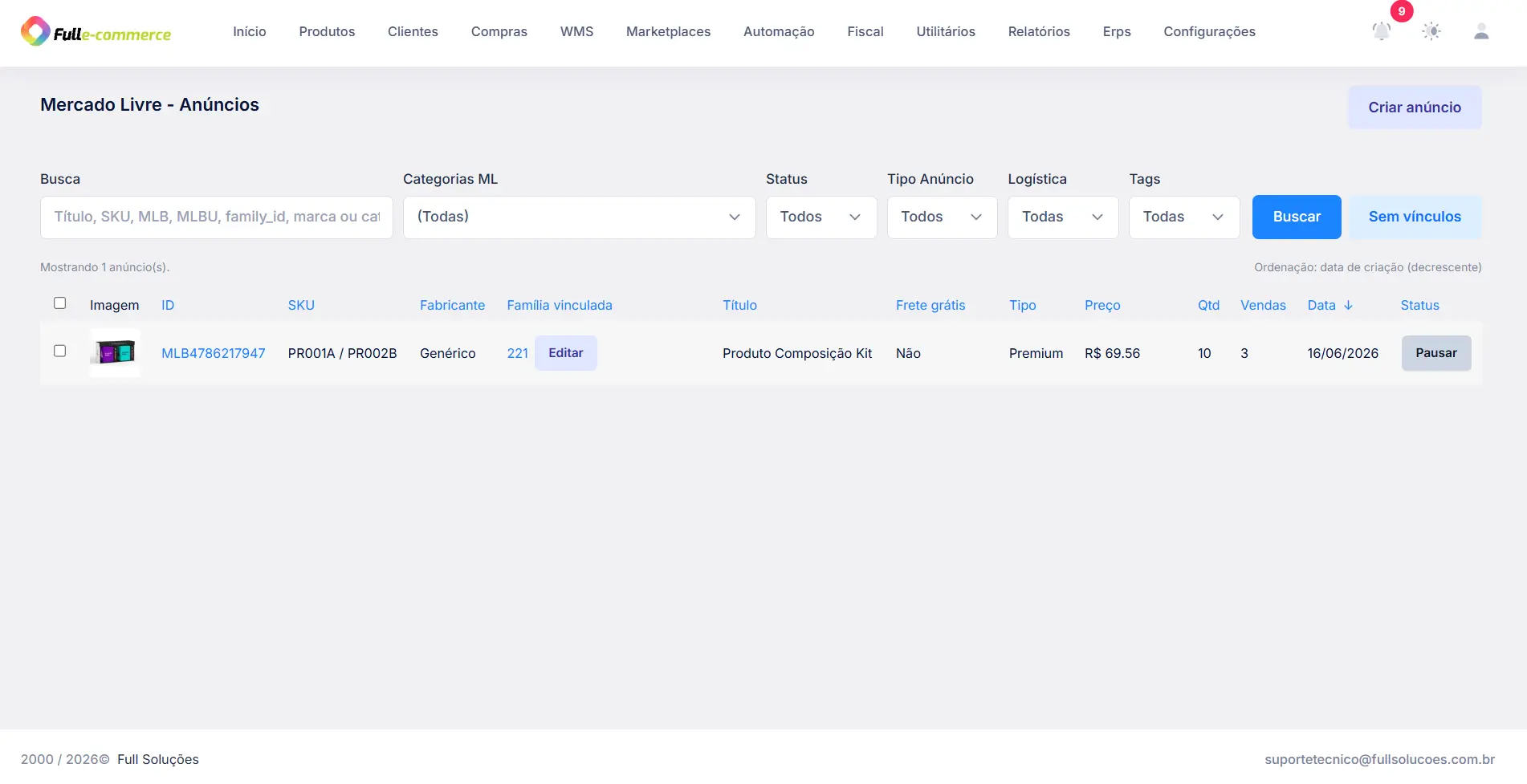The height and width of the screenshot is (784, 1527).
Task: Sort by Família vinculada column header
Action: click(x=560, y=305)
